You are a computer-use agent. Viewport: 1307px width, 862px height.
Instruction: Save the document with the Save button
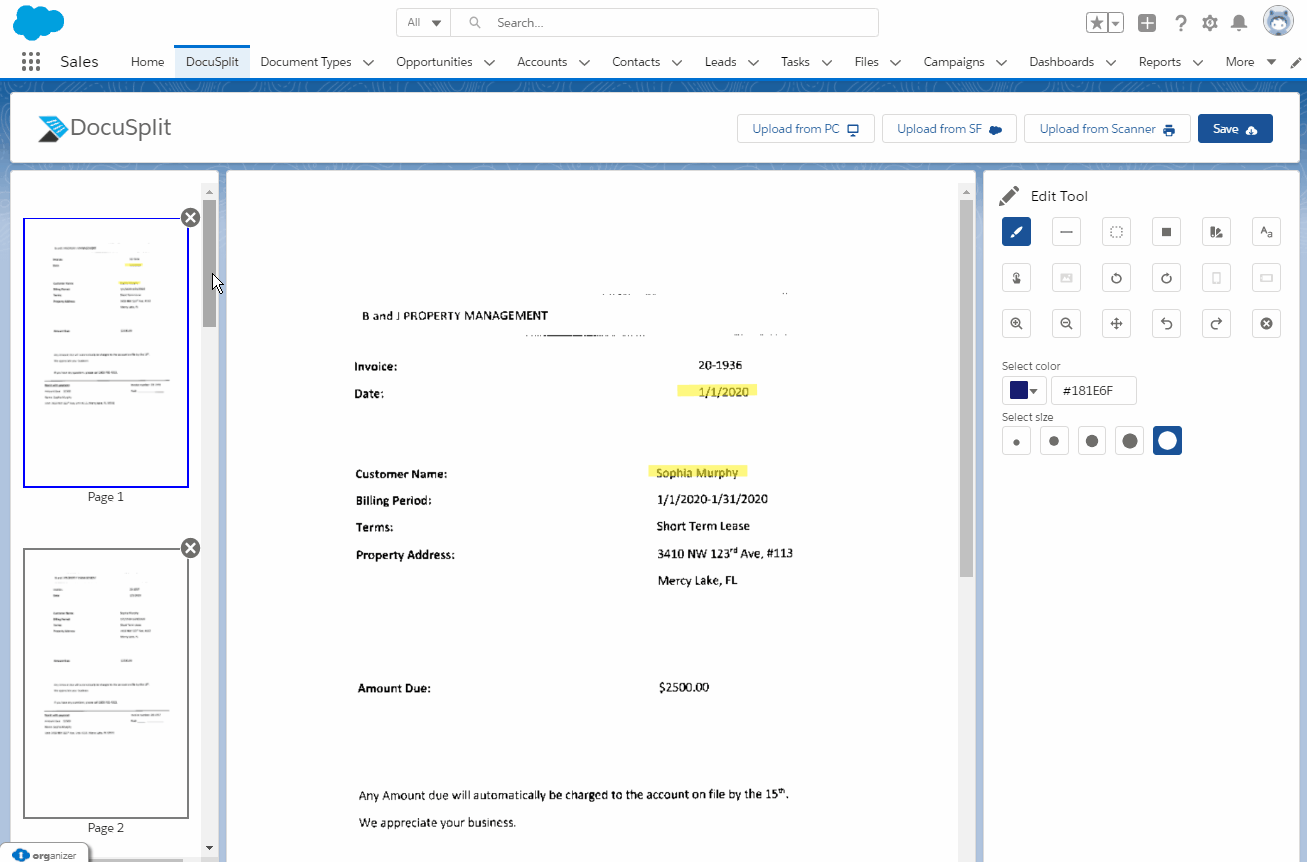[x=1235, y=128]
